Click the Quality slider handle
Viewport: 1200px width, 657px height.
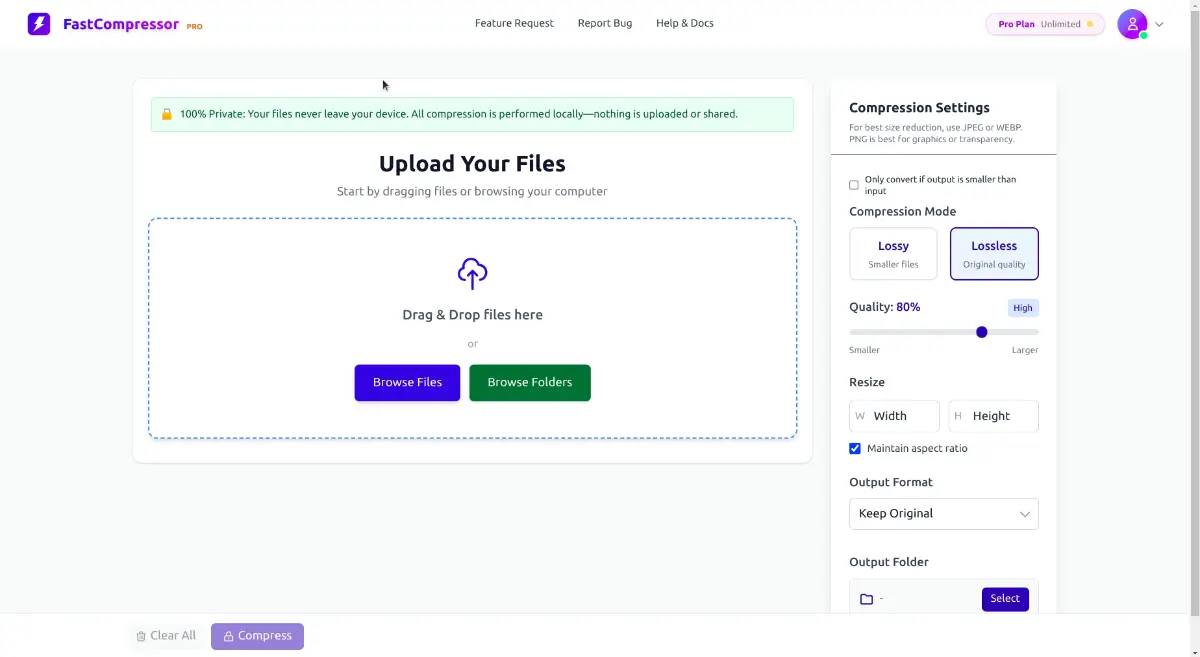pos(982,332)
